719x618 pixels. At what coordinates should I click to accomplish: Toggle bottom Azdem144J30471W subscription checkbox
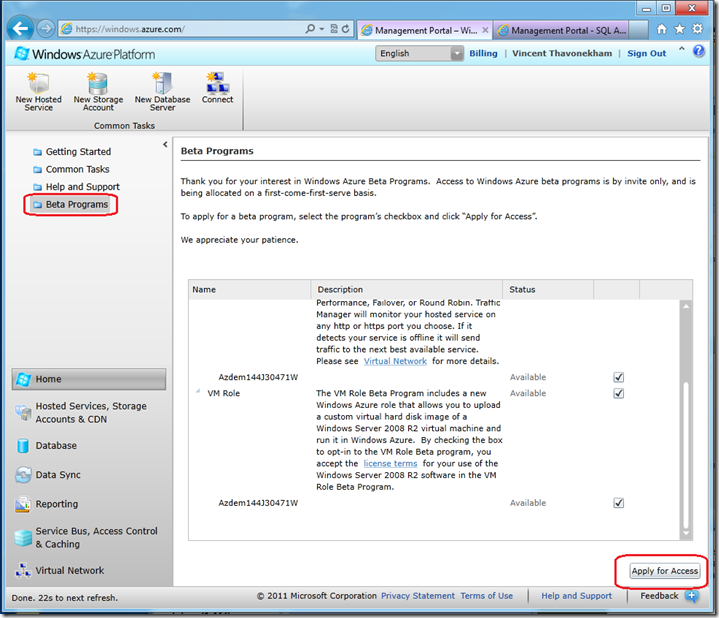(x=619, y=503)
